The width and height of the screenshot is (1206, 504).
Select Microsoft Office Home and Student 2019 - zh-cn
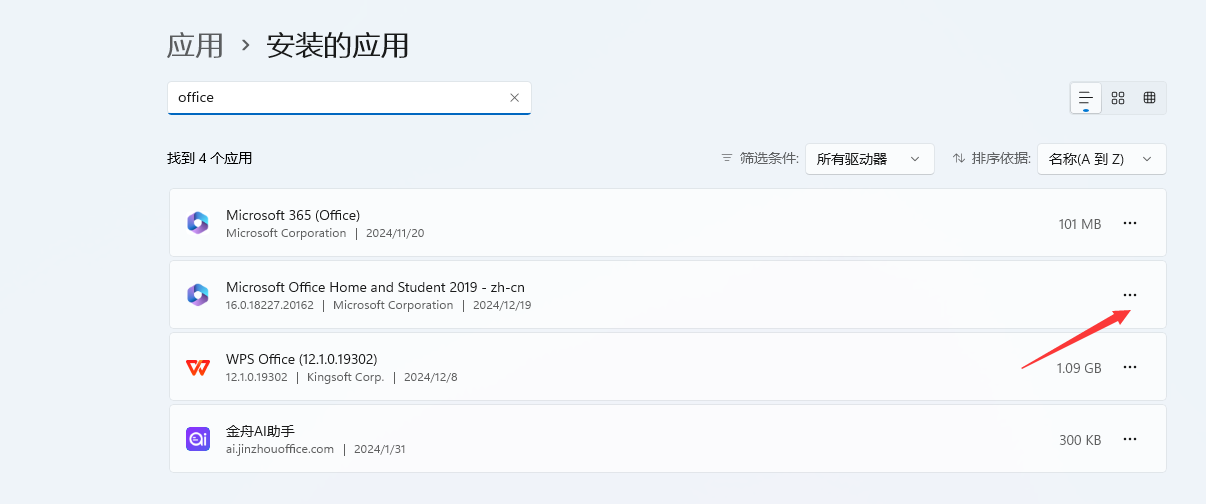(375, 287)
